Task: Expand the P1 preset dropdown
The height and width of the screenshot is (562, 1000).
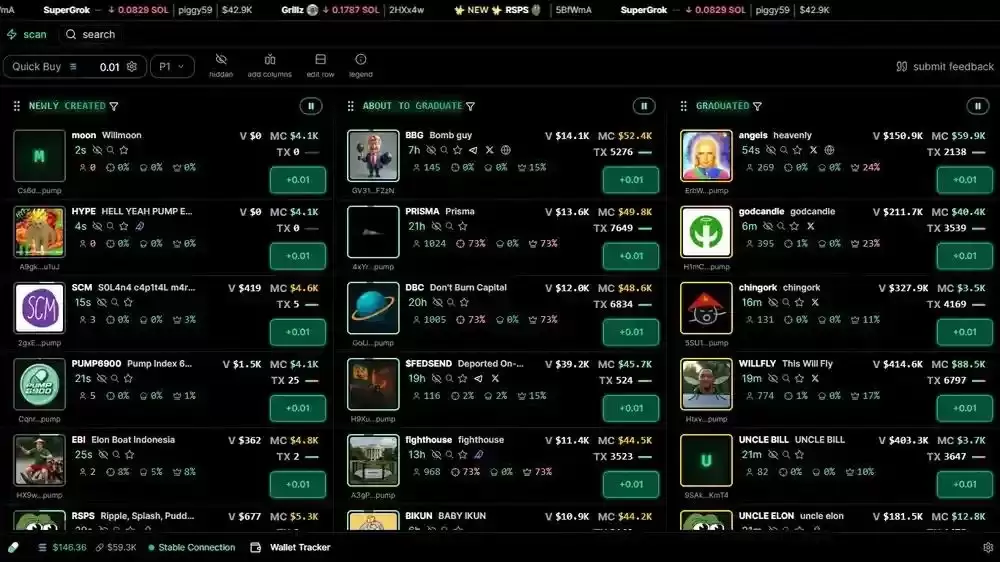Action: click(172, 67)
